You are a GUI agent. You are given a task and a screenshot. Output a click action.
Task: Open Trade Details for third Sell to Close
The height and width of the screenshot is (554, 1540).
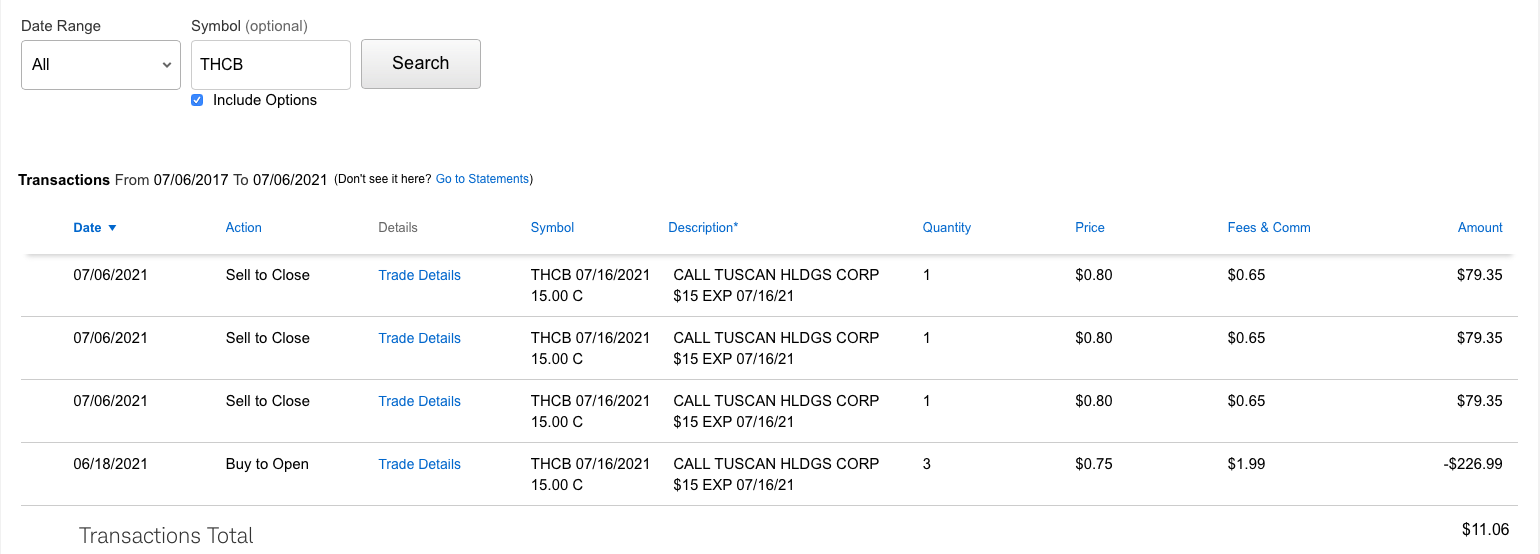tap(419, 401)
